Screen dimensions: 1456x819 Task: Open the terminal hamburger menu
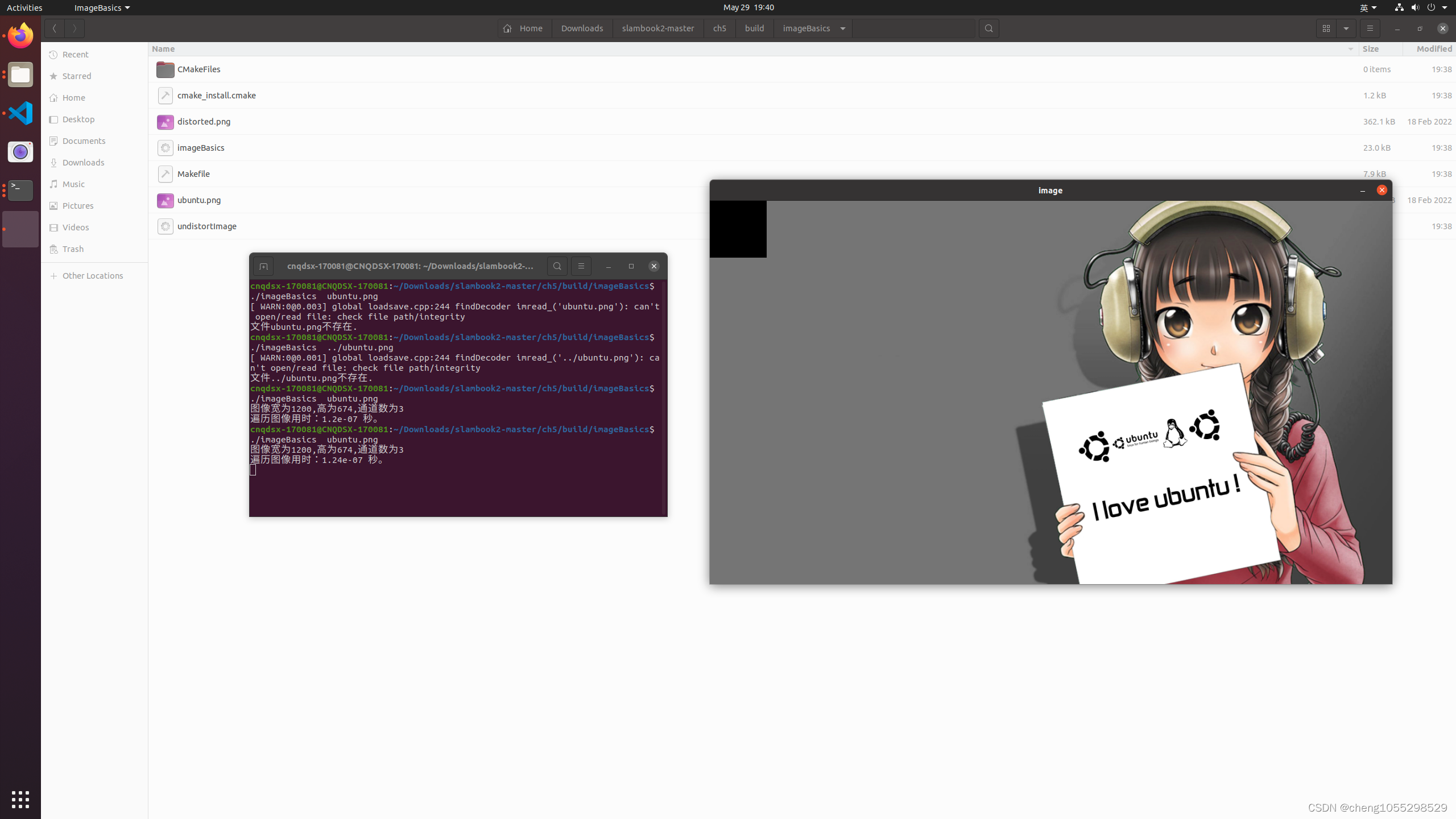tap(580, 266)
